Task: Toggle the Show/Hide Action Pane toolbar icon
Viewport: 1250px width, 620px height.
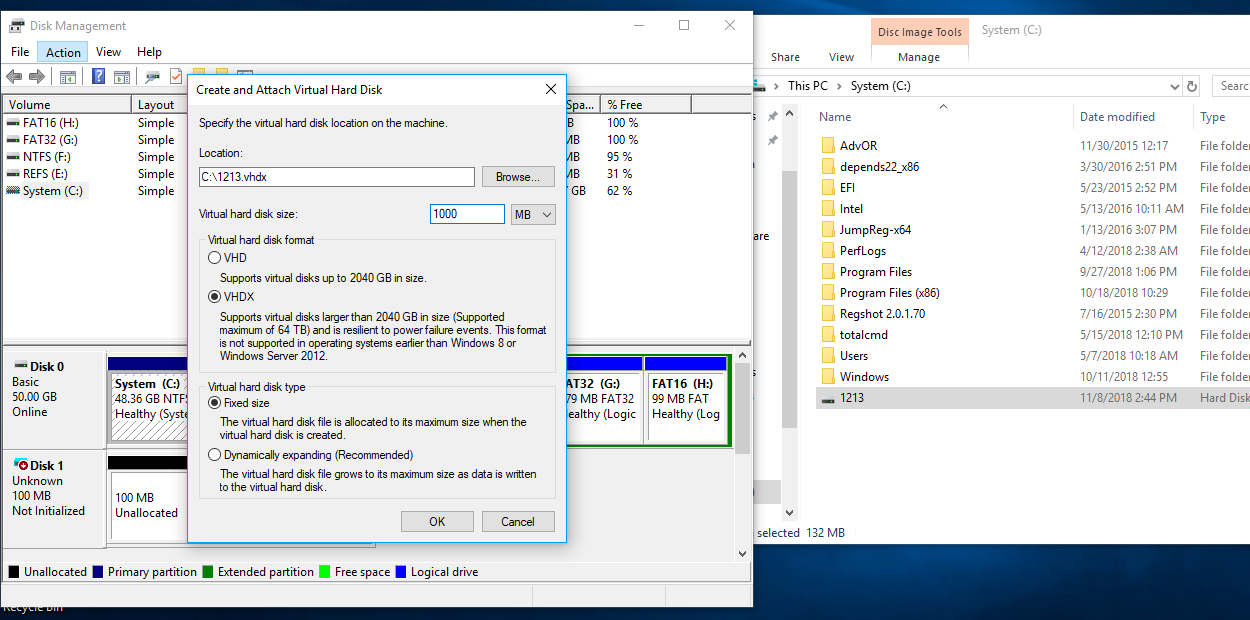Action: [x=122, y=77]
